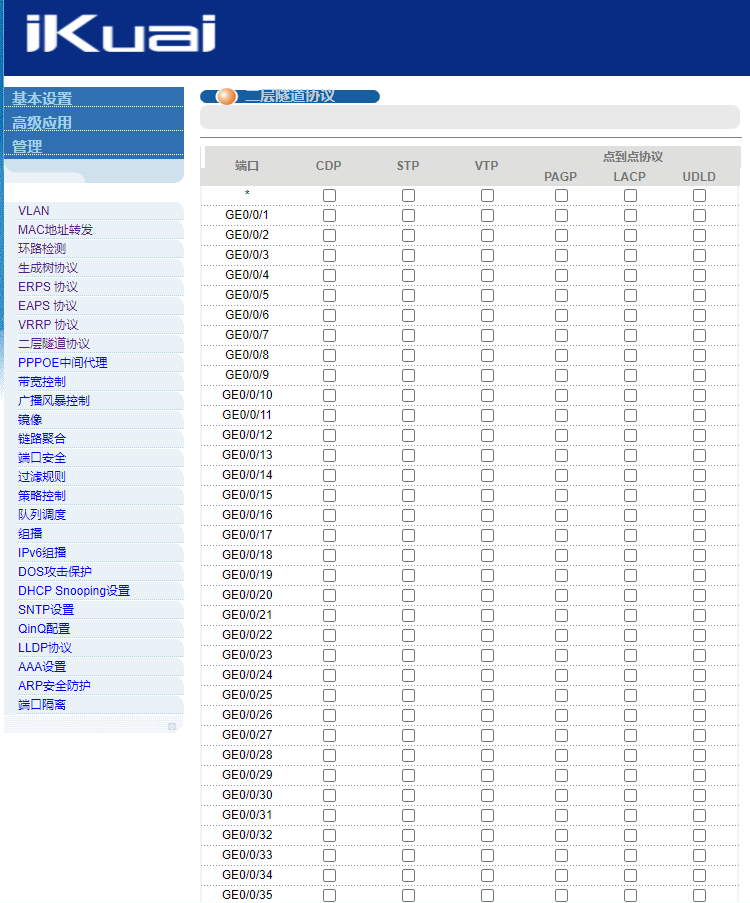Open 组播 page
The image size is (750, 903).
[x=30, y=534]
